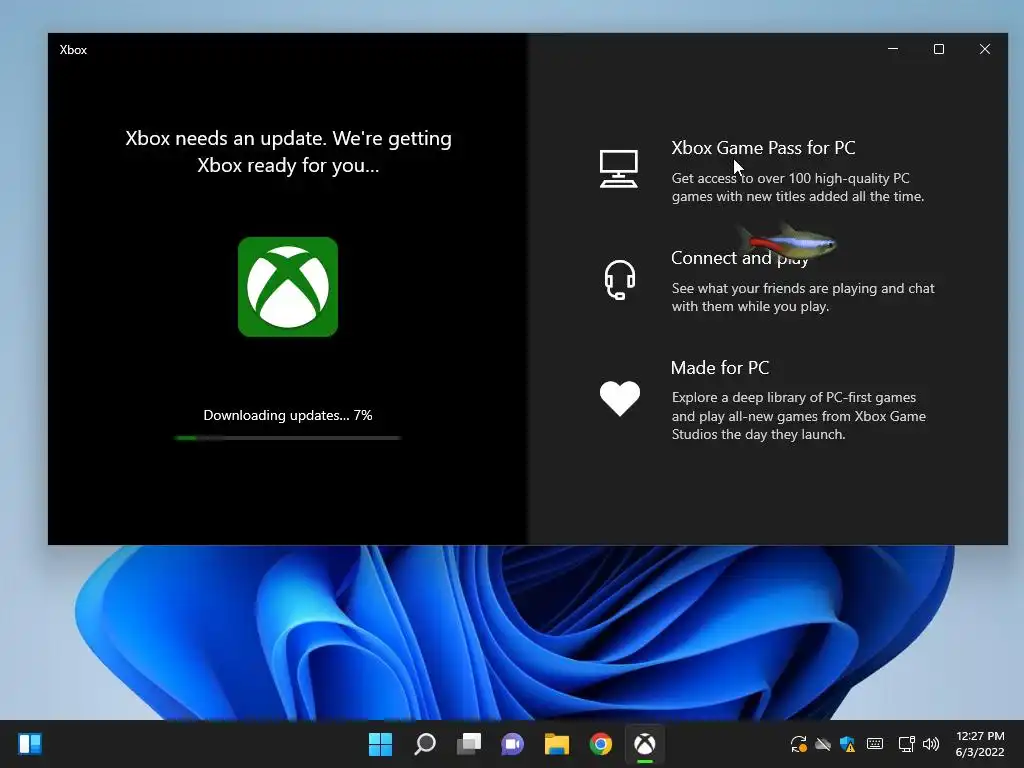Click the PC monitor icon for Game Pass

coord(618,168)
